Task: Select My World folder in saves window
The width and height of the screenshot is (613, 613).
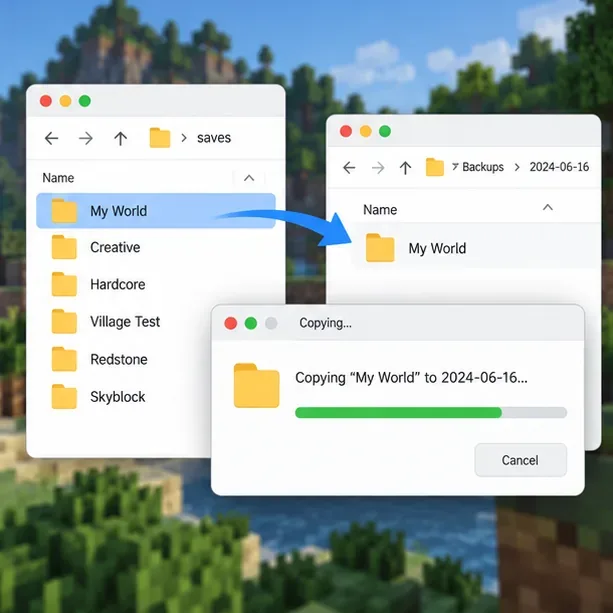Action: (156, 211)
